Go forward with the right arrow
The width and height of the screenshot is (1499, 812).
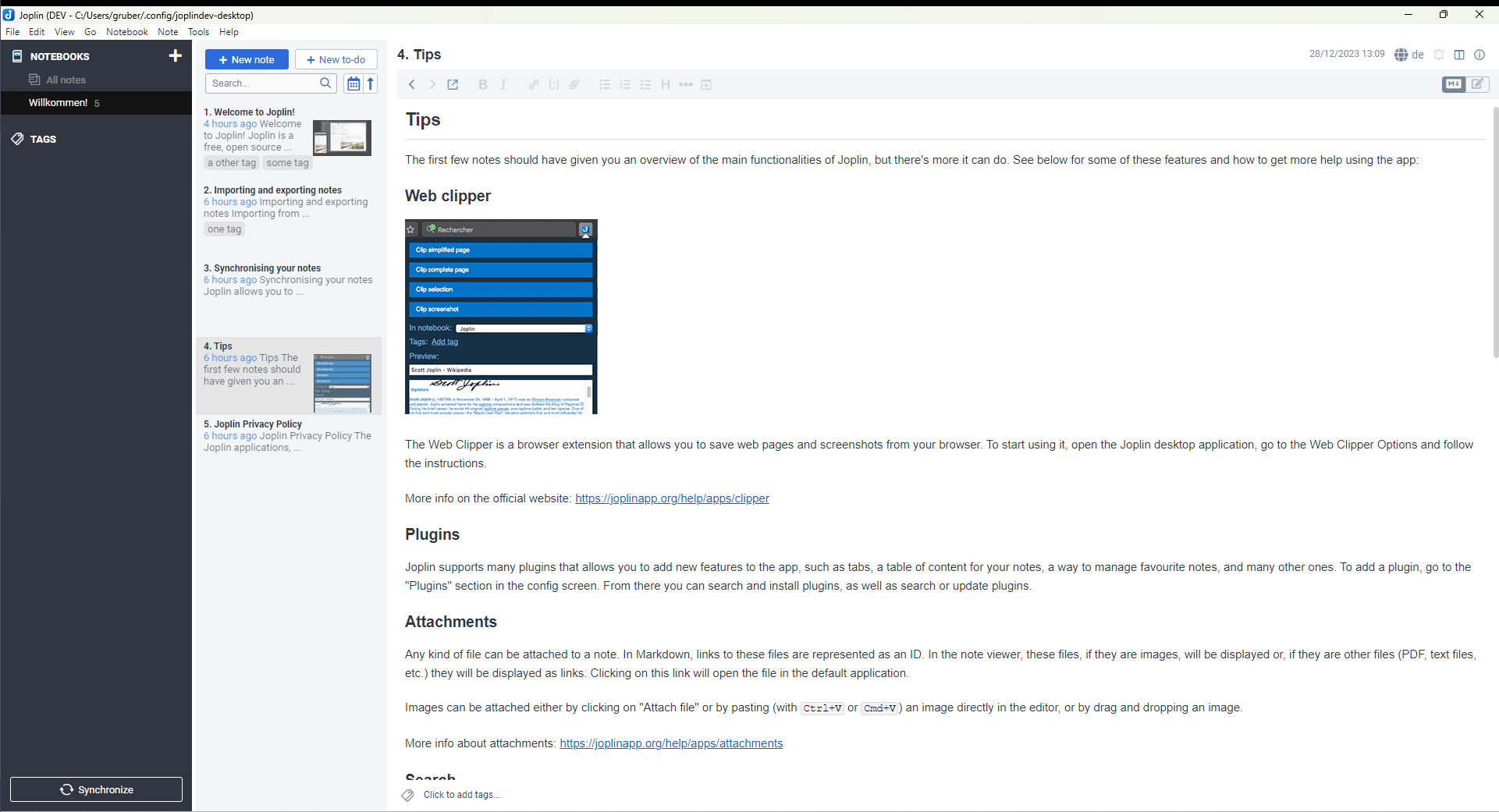[x=432, y=84]
